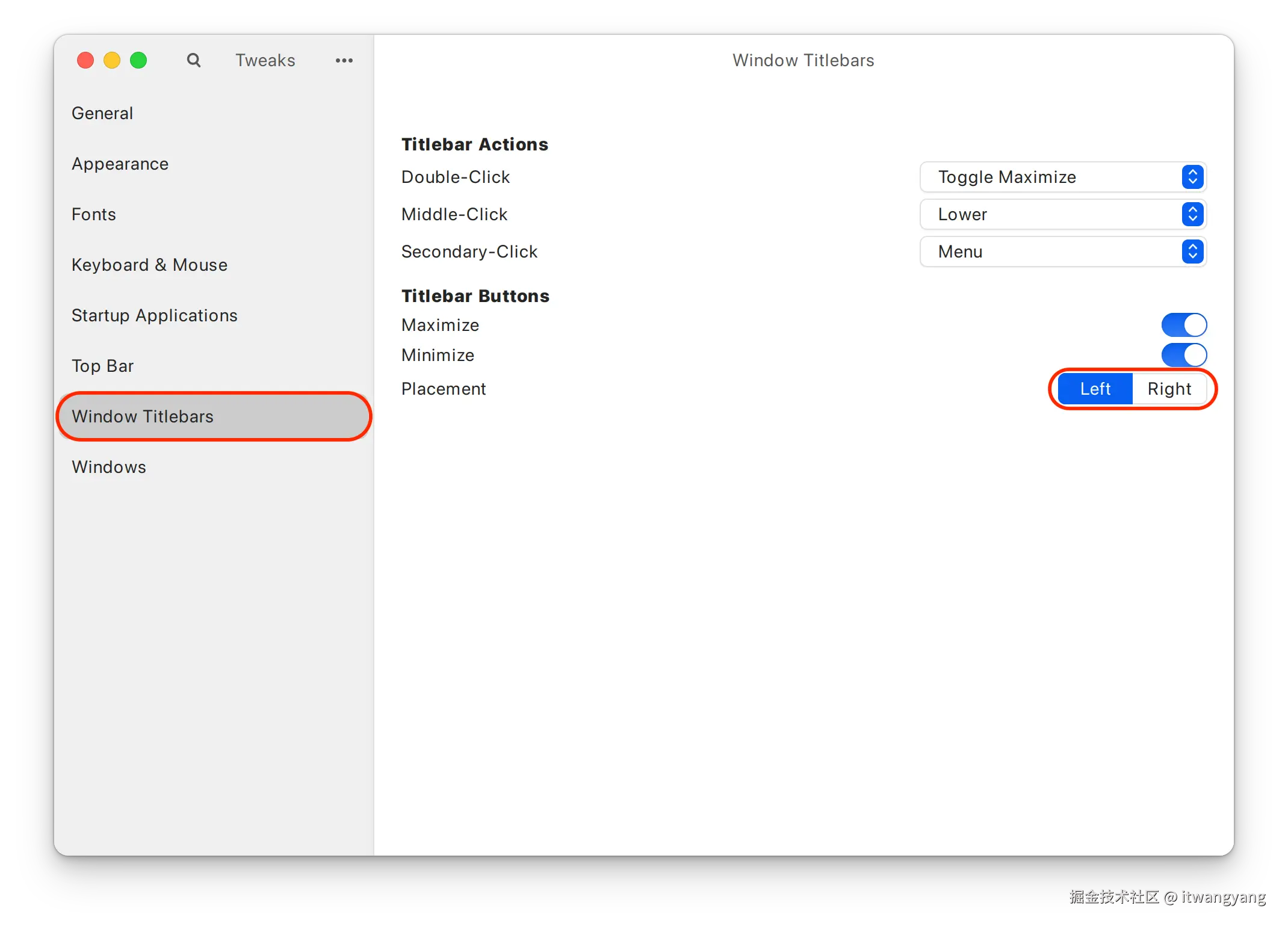
Task: Select Startup Applications in sidebar
Action: coord(154,315)
